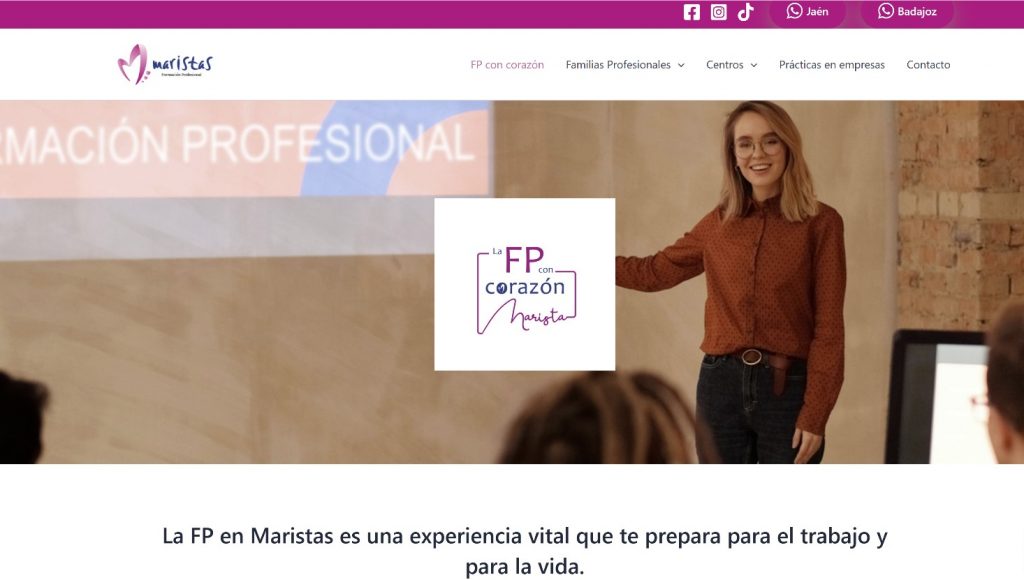The height and width of the screenshot is (580, 1024).
Task: Open the Facebook page icon
Action: coord(692,12)
